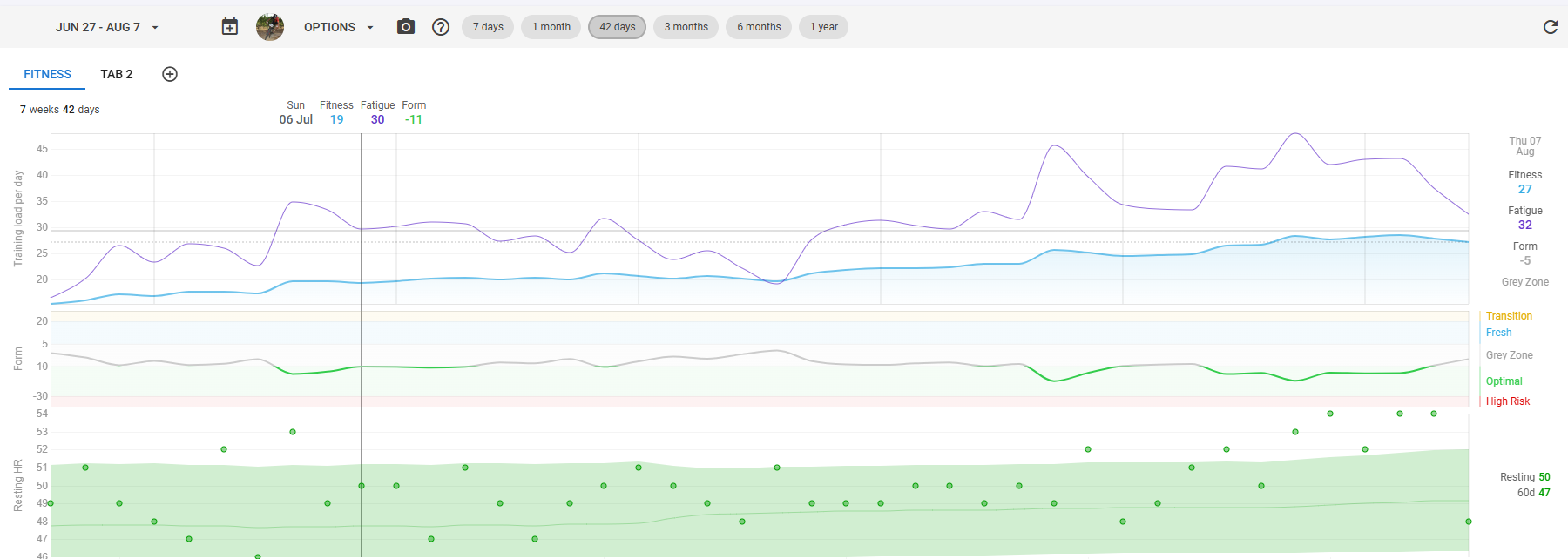Click the Optimal form zone label
The height and width of the screenshot is (559, 1568).
click(x=1504, y=381)
